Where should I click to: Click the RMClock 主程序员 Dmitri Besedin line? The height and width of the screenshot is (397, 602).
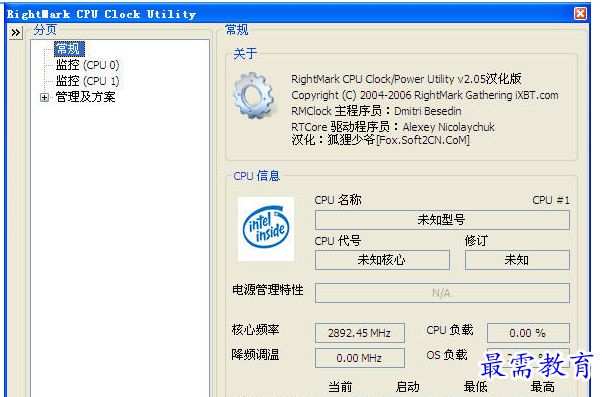pos(376,111)
